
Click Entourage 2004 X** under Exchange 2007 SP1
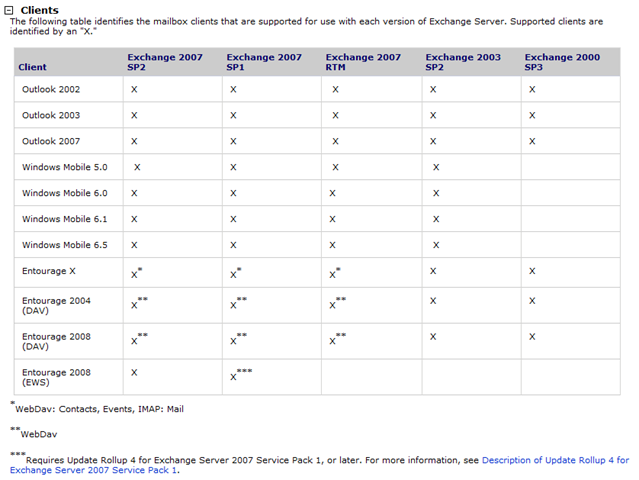pyautogui.click(x=238, y=303)
